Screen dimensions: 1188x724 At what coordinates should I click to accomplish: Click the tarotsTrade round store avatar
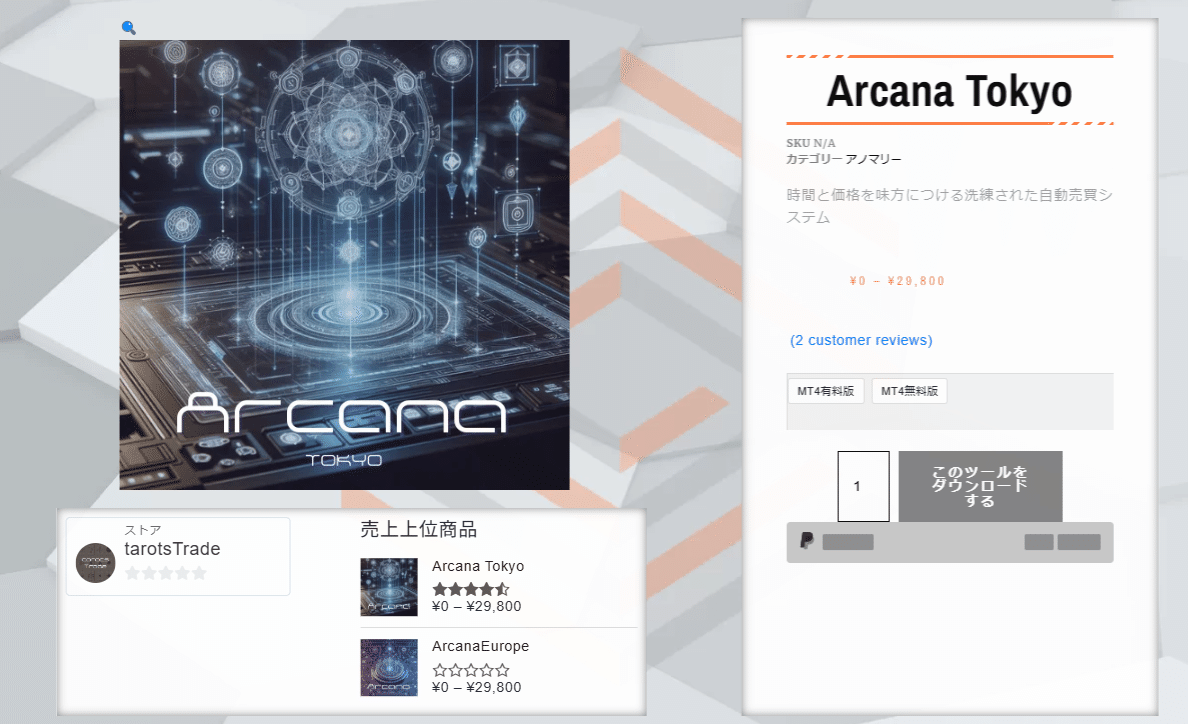point(95,563)
